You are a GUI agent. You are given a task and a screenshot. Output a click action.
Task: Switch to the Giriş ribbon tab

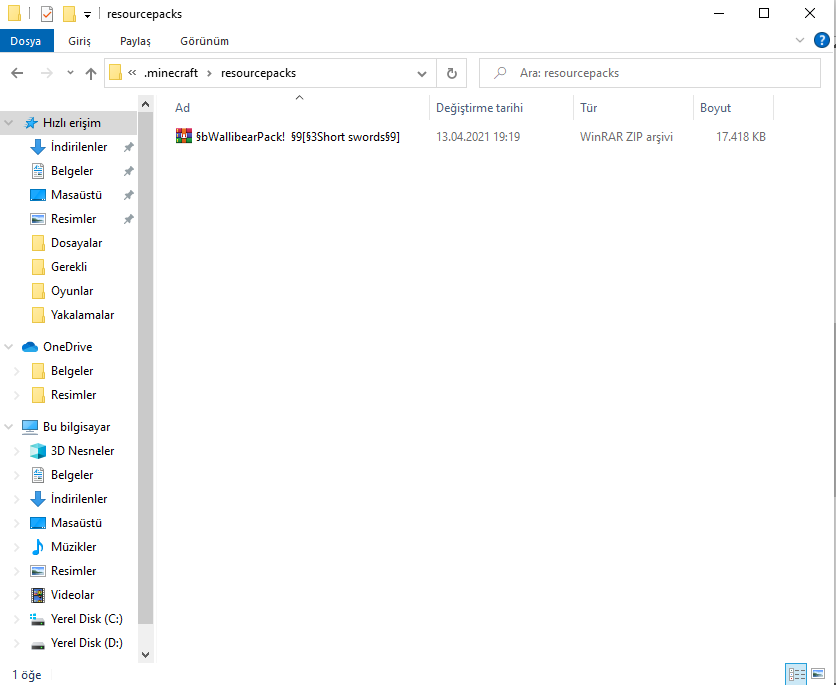pyautogui.click(x=79, y=41)
